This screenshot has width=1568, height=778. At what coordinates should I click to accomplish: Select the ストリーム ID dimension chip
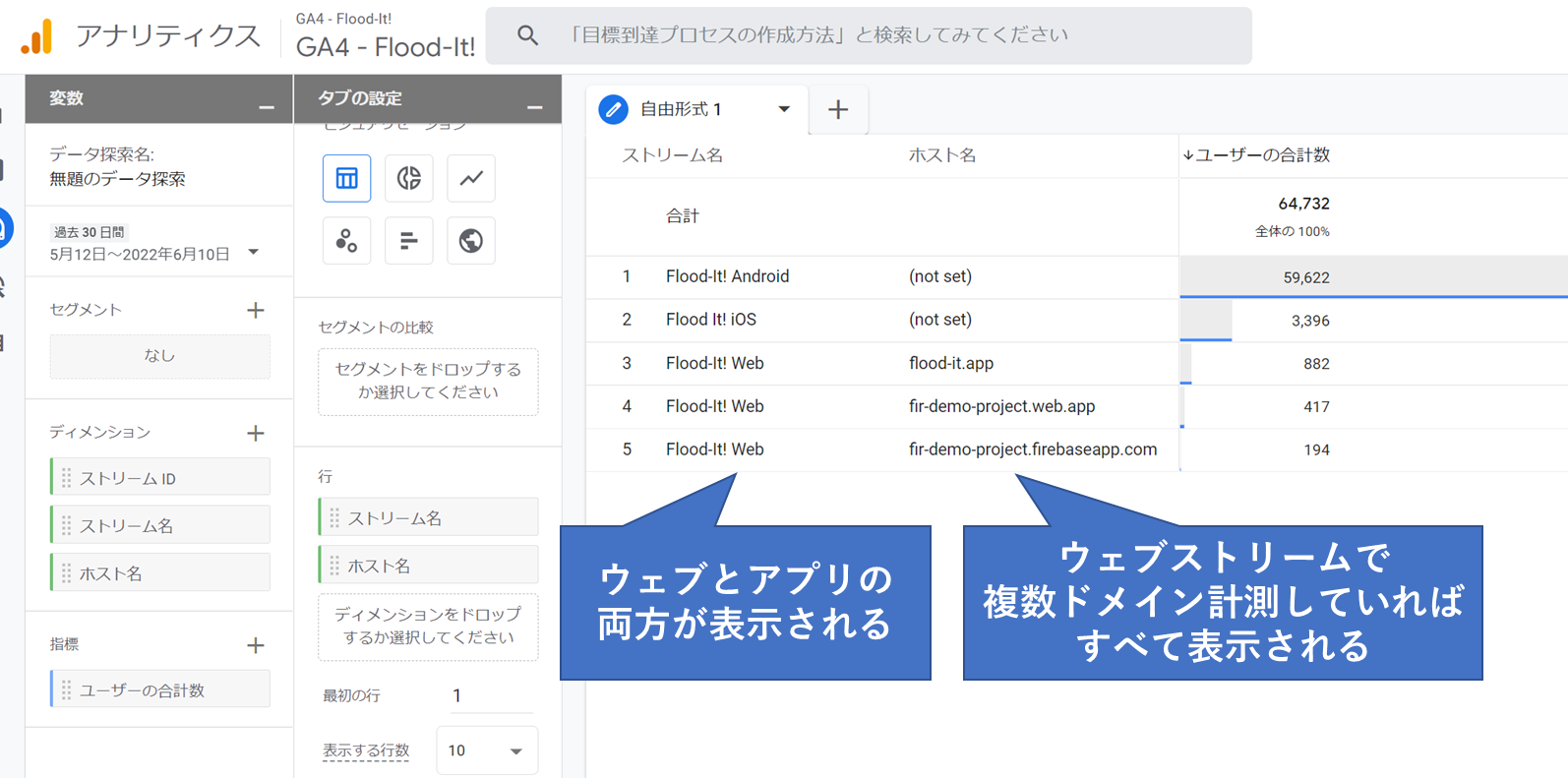[x=160, y=478]
